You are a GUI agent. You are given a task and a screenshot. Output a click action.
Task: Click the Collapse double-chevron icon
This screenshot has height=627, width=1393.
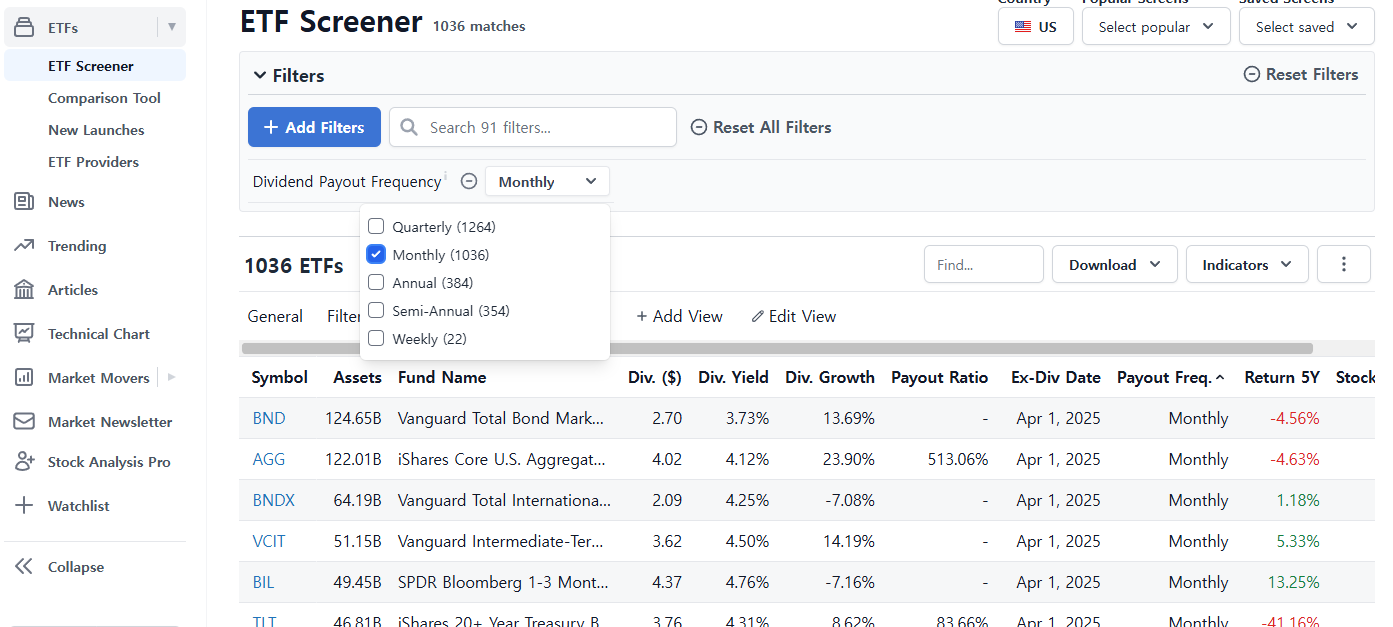[x=24, y=567]
